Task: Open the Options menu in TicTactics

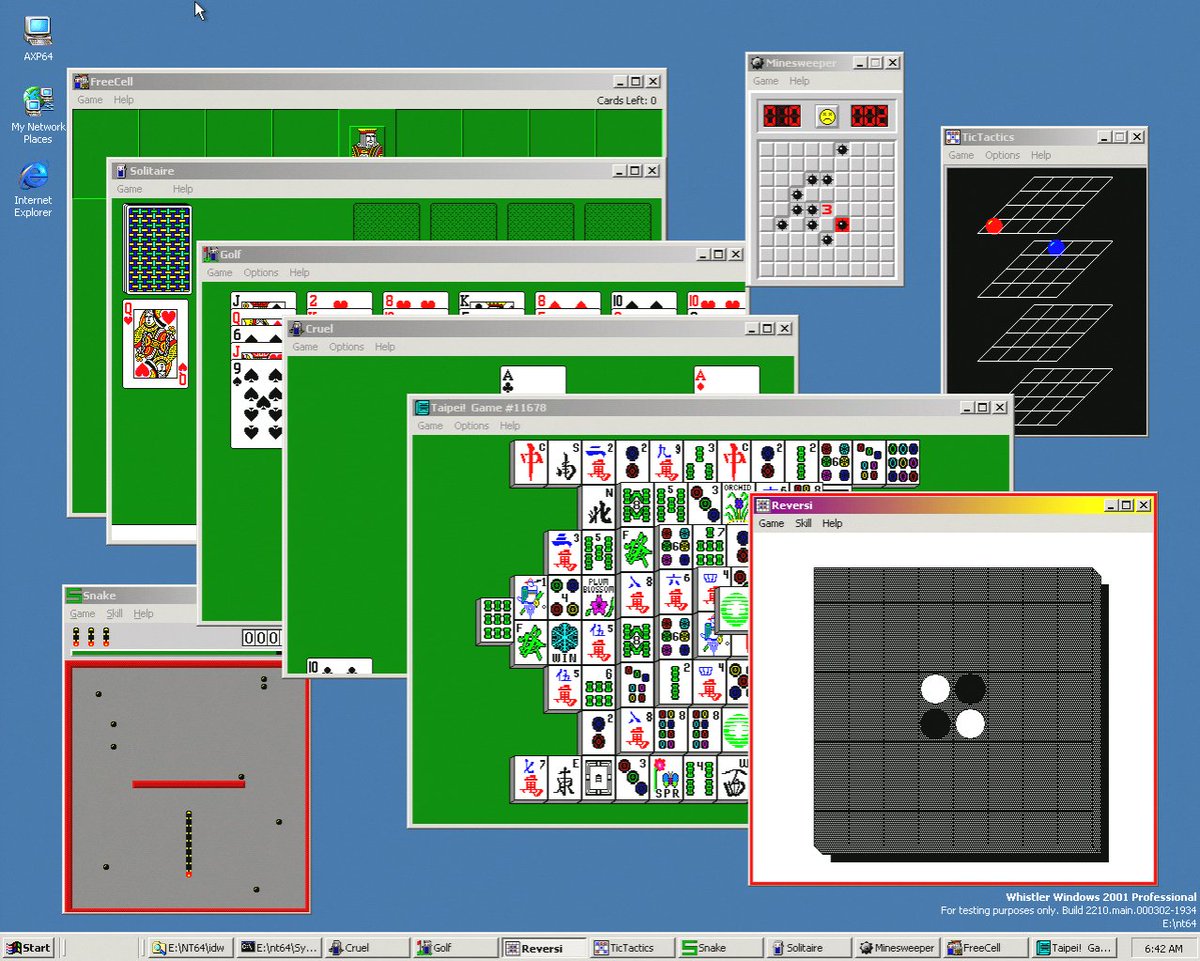Action: [1002, 155]
